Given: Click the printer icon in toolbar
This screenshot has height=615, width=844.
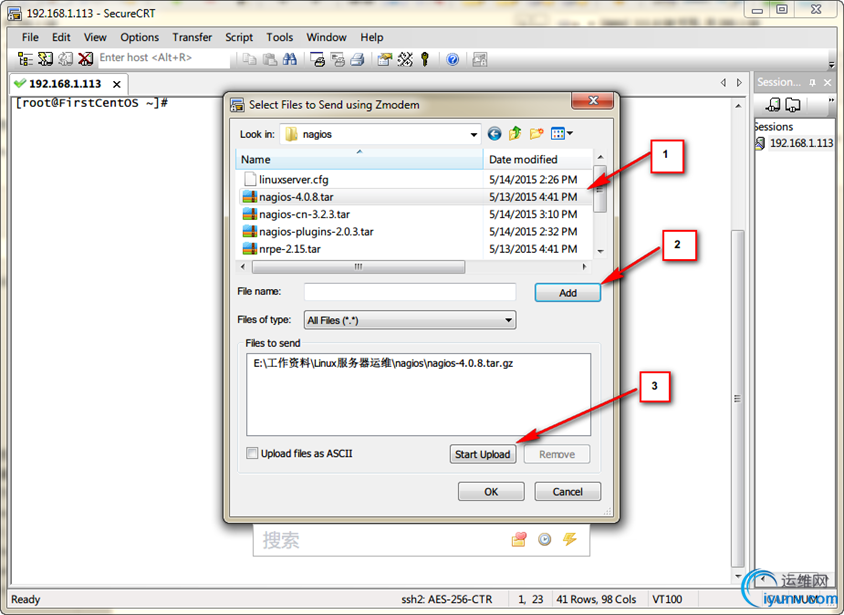Looking at the screenshot, I should point(357,59).
